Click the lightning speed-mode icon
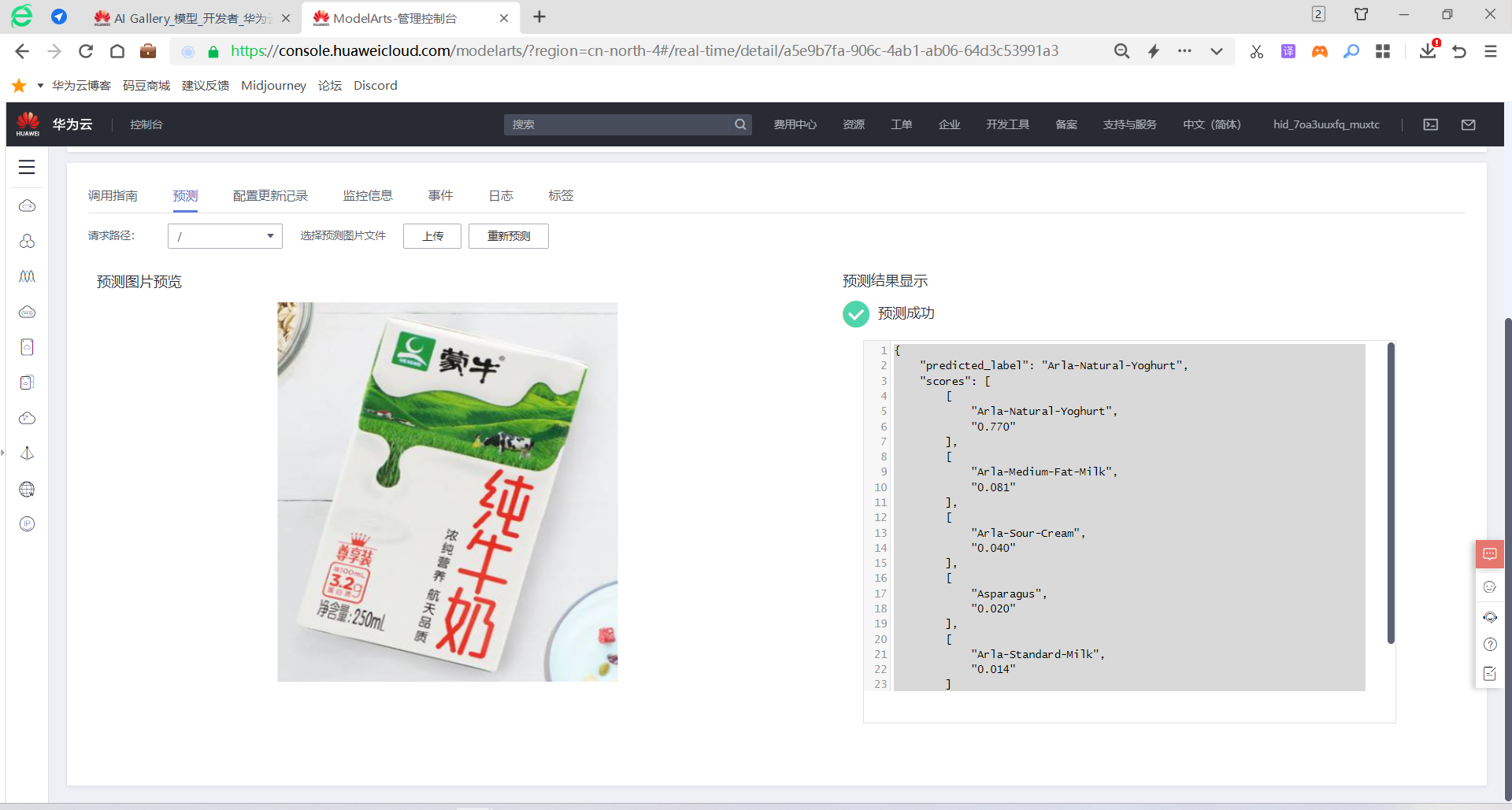Image resolution: width=1512 pixels, height=810 pixels. click(1154, 51)
